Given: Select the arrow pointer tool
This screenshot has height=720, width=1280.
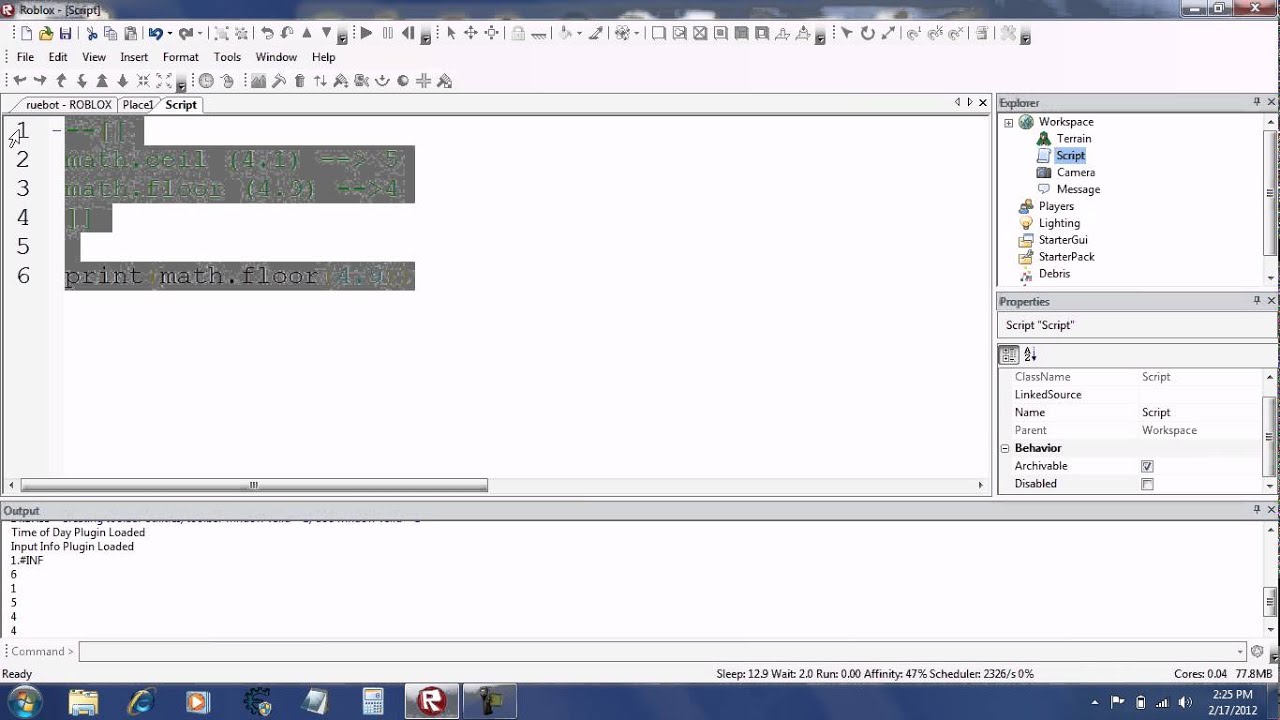Looking at the screenshot, I should 451,33.
